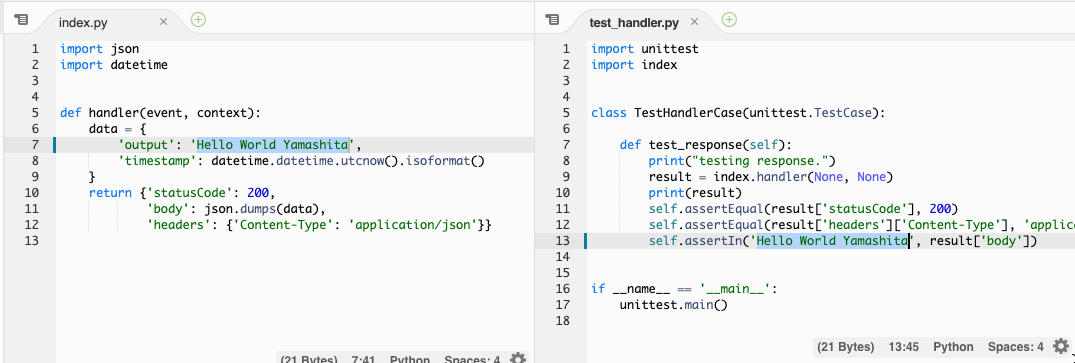The width and height of the screenshot is (1075, 363).
Task: Switch to the index.py tab
Action: [84, 22]
